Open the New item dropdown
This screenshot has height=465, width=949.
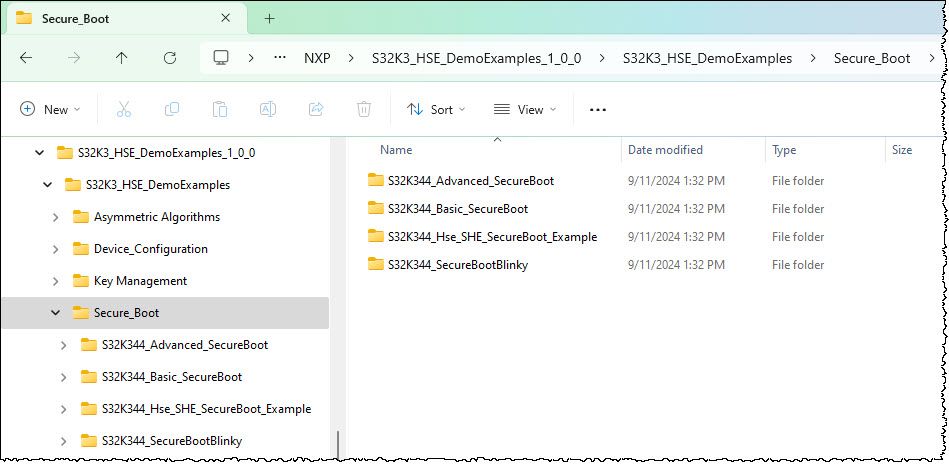(50, 109)
